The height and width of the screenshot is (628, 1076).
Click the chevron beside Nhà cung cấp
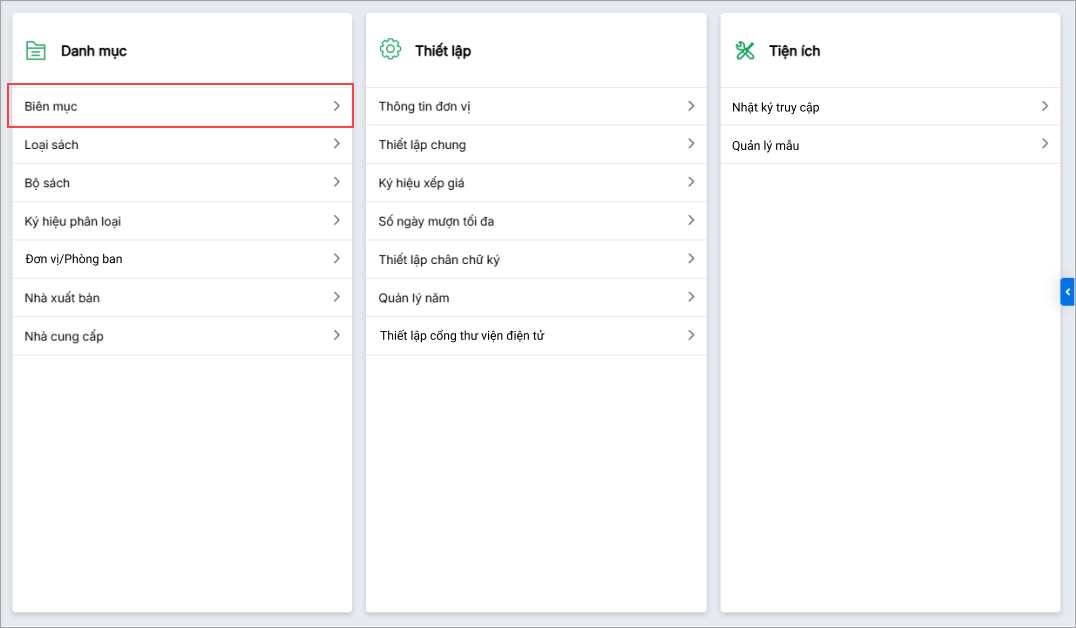coord(337,336)
